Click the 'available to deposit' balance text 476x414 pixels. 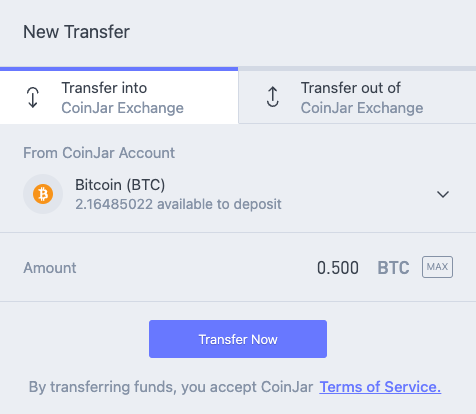[178, 204]
